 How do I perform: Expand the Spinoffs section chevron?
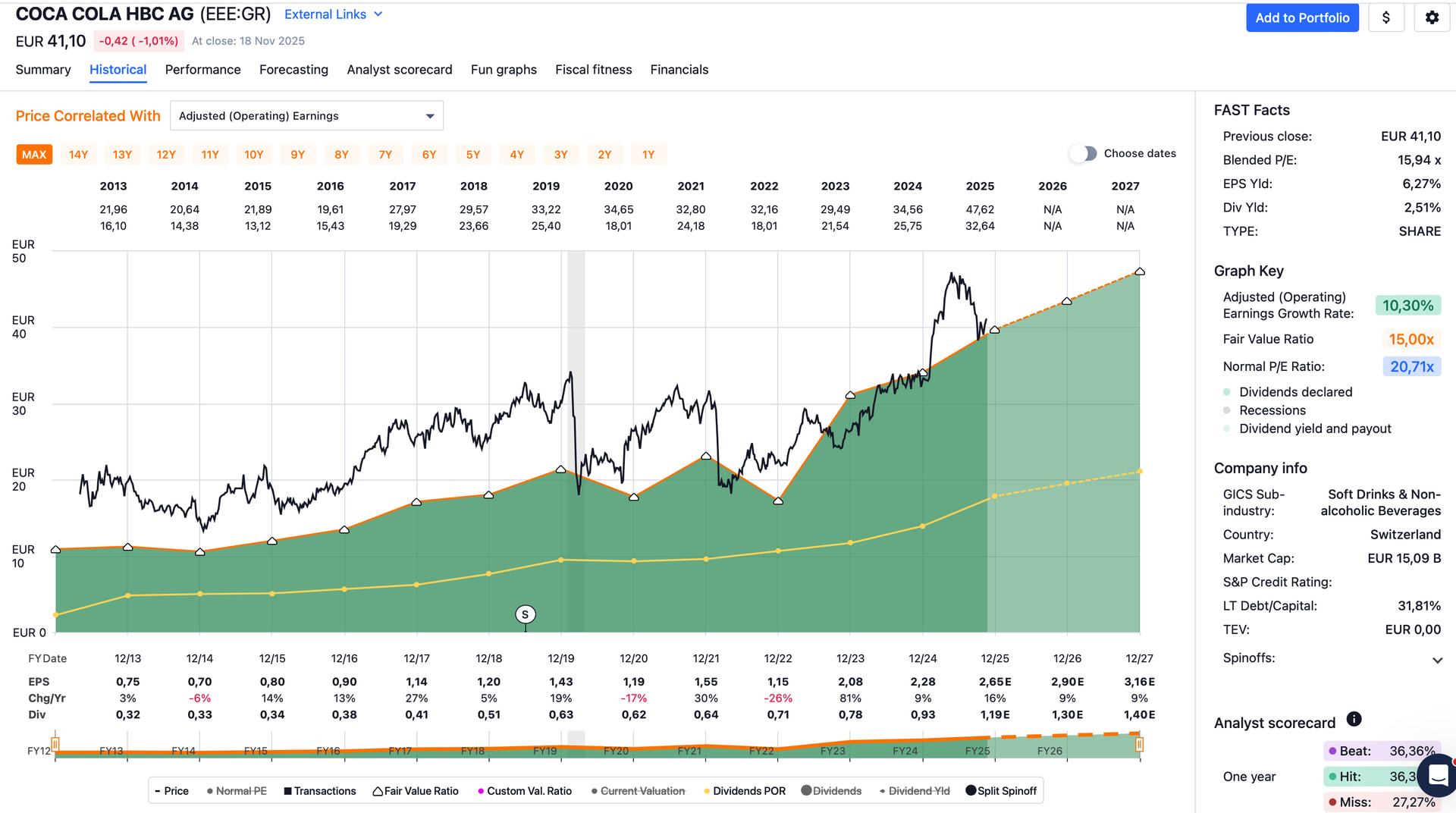1436,660
